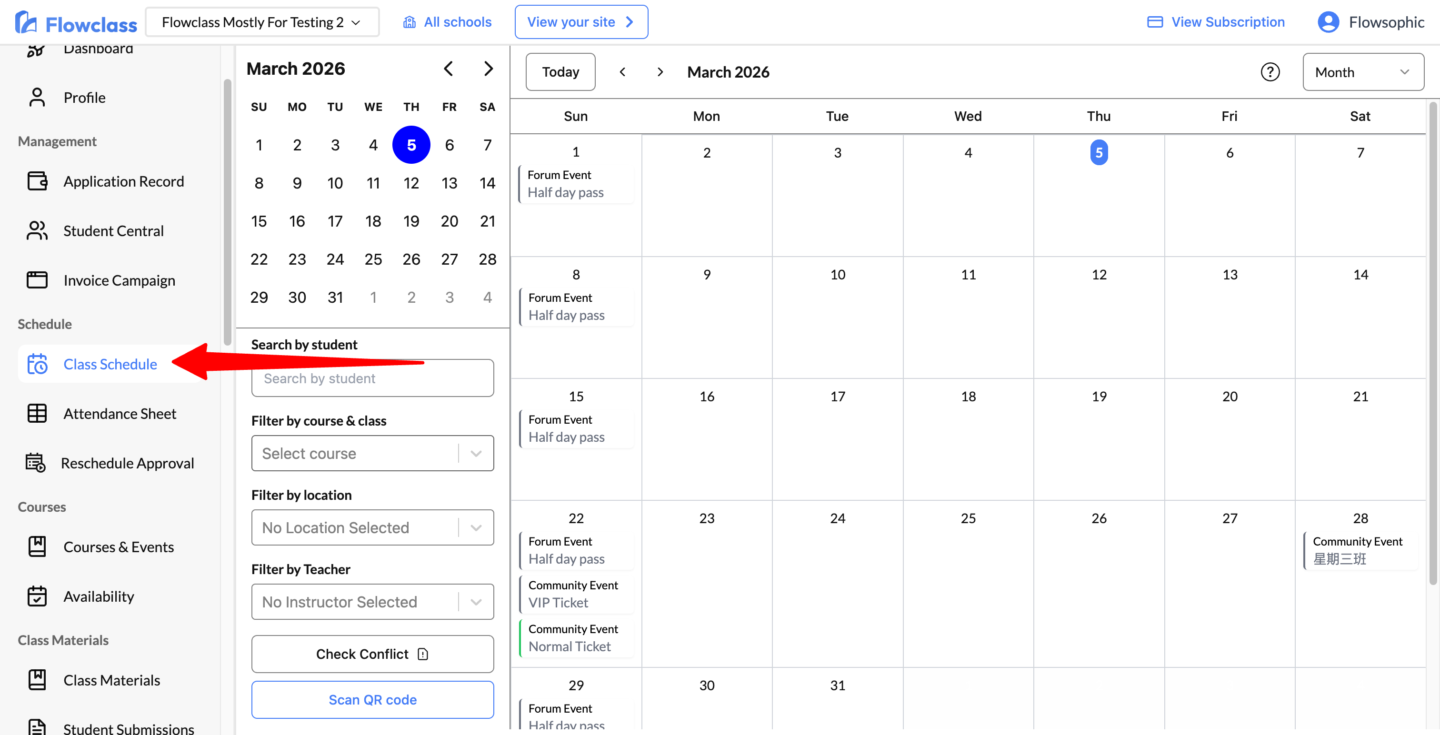Image resolution: width=1440 pixels, height=735 pixels.
Task: Click the help question mark icon
Action: pos(1270,72)
